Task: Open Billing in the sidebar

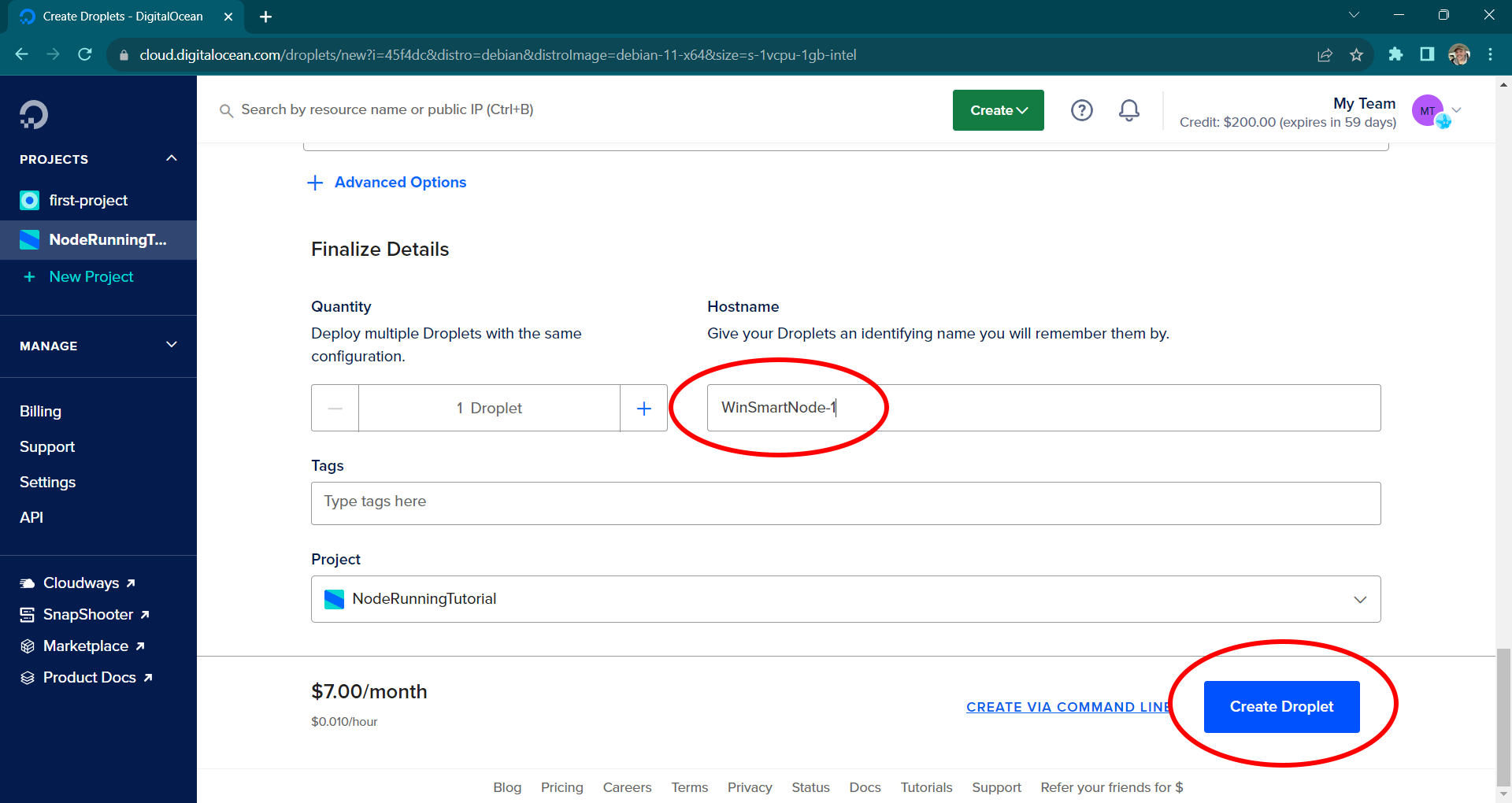Action: pos(40,412)
